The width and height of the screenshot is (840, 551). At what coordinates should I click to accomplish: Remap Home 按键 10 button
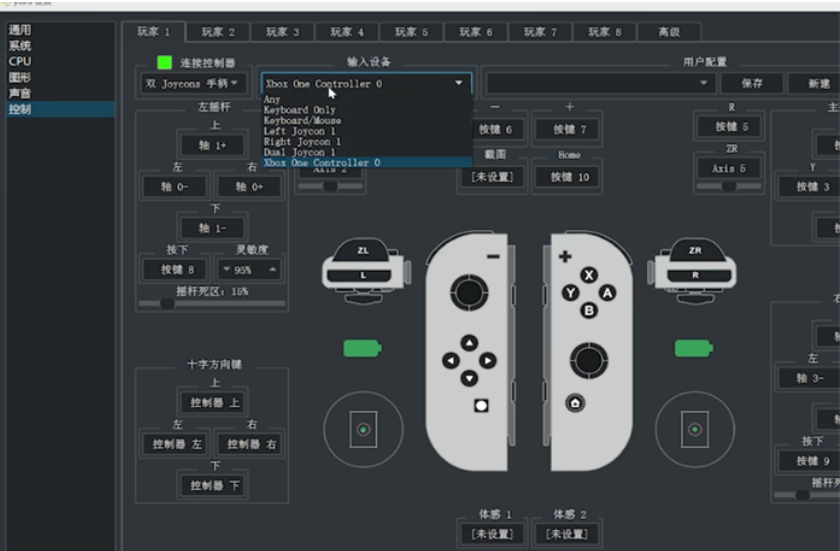coord(569,177)
